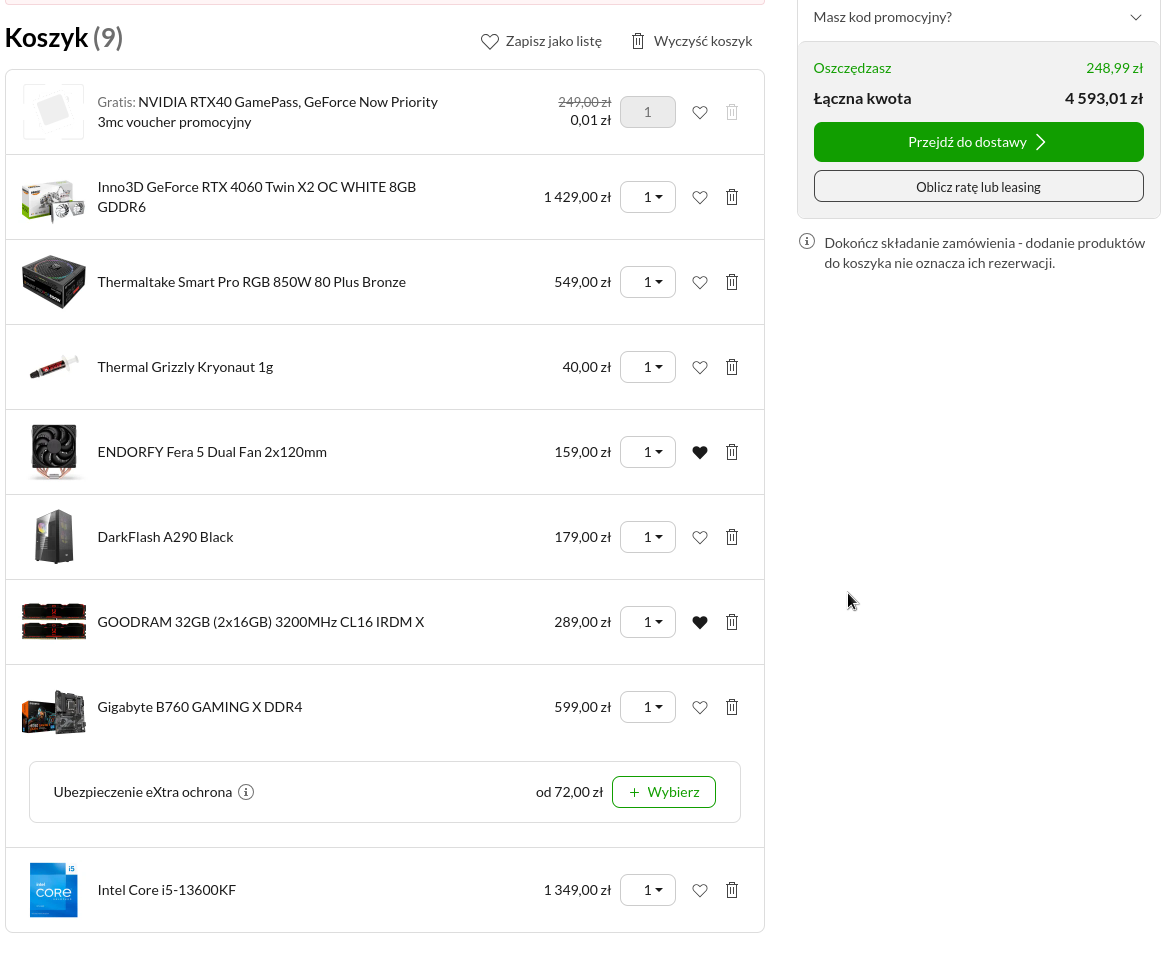Unfavorite ENDORFY Fera 5 Dual Fan
Viewport: 1172px width, 969px height.
click(700, 452)
